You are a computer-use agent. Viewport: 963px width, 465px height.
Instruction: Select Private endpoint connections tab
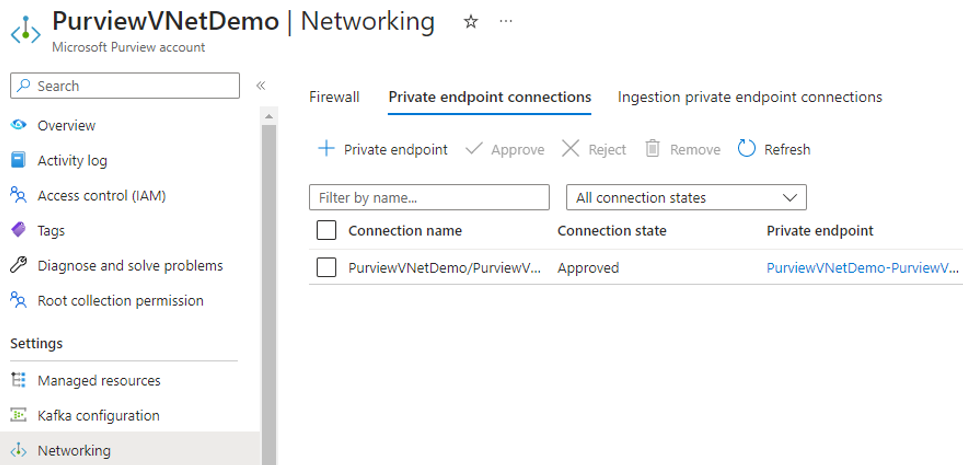[489, 97]
